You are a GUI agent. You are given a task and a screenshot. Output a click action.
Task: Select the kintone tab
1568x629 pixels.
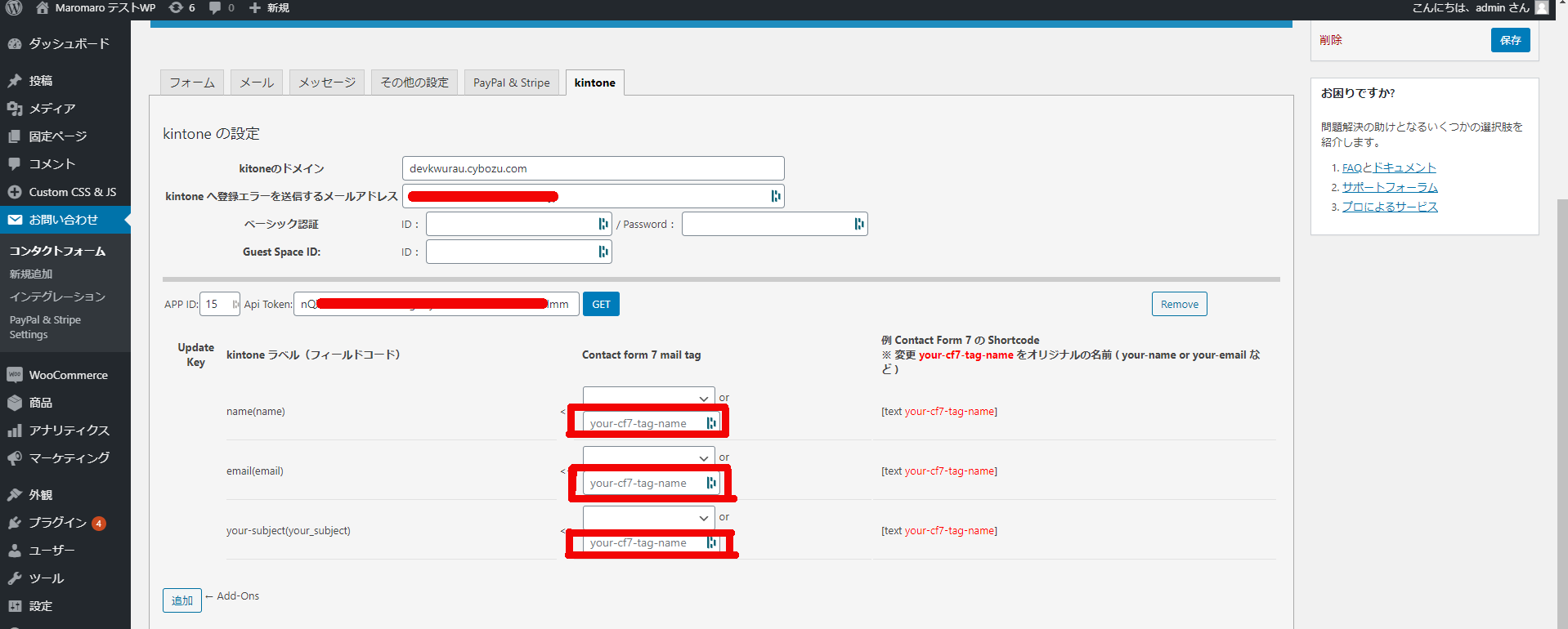[x=595, y=83]
